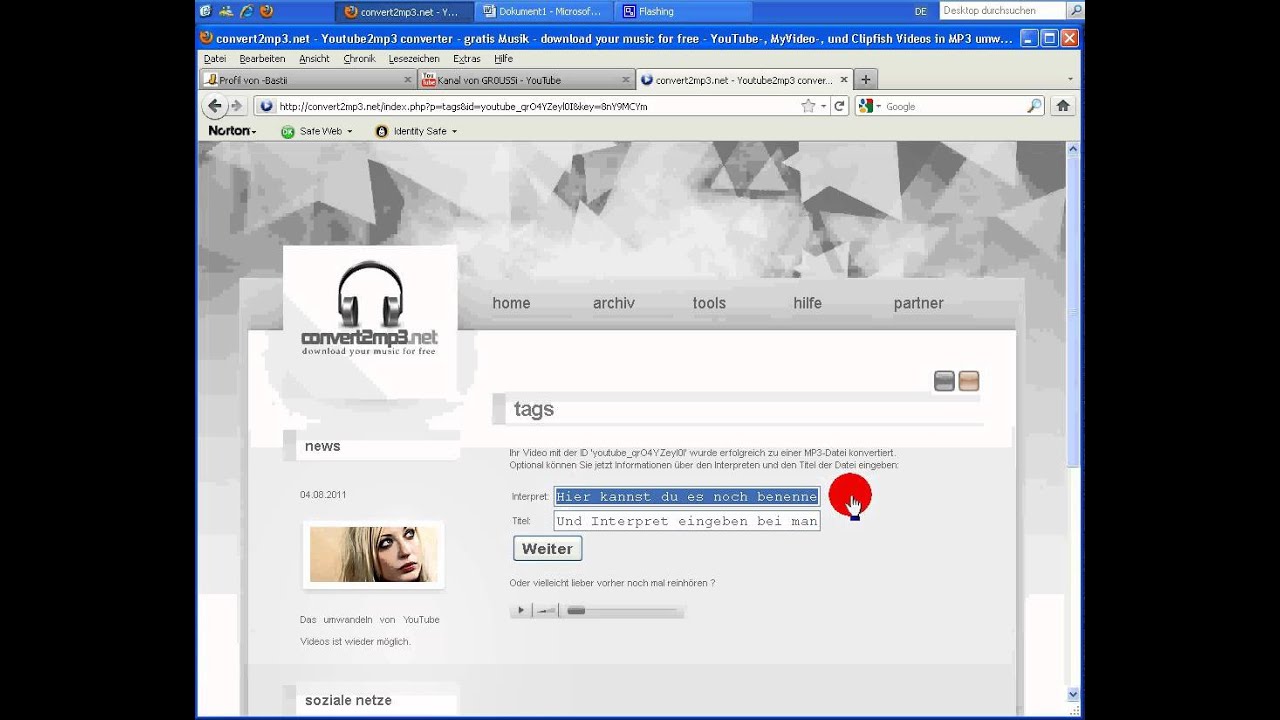Switch to Kanal von GROUSSi YouTube tab

(526, 80)
